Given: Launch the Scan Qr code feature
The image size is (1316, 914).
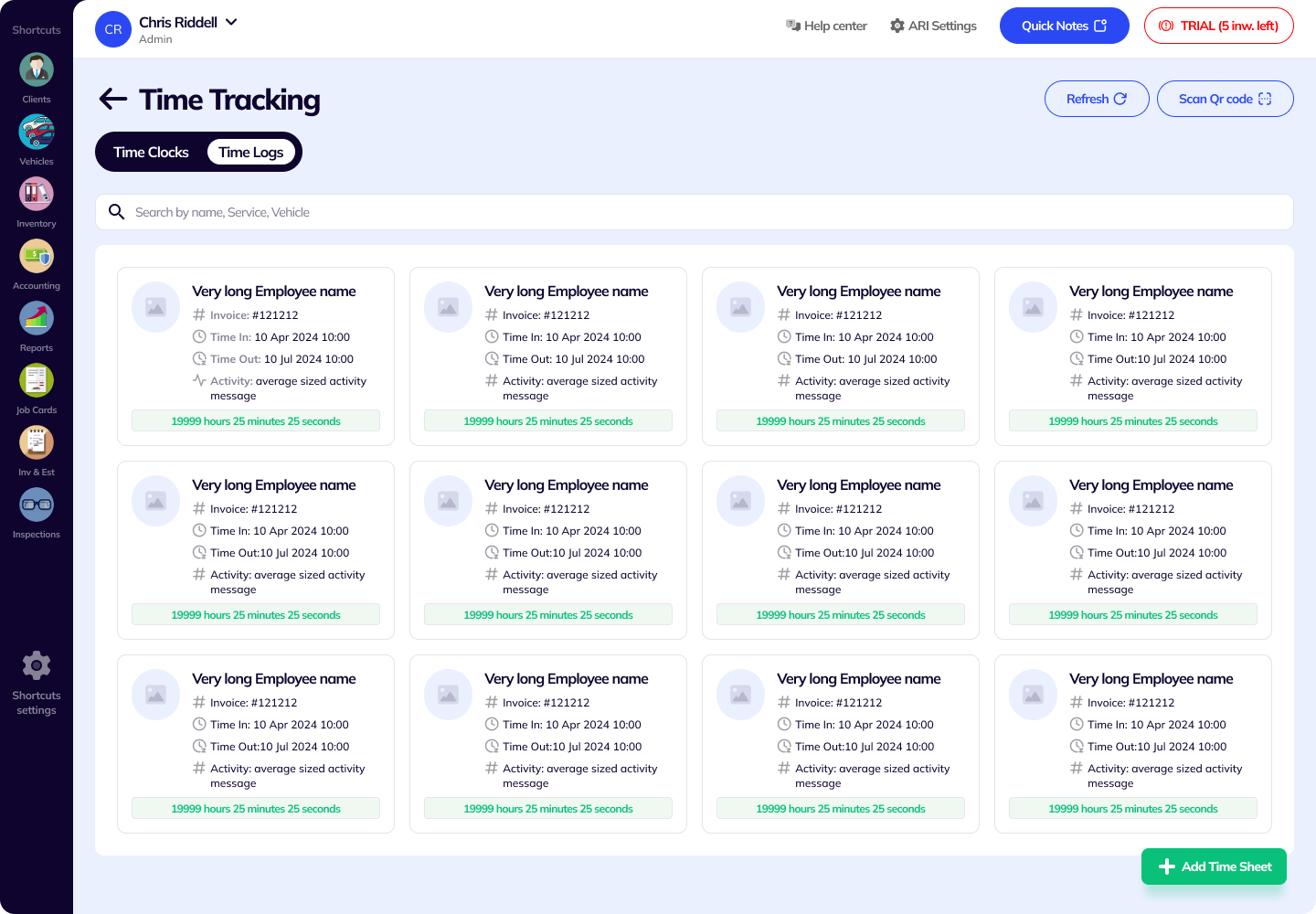Looking at the screenshot, I should click(1225, 99).
